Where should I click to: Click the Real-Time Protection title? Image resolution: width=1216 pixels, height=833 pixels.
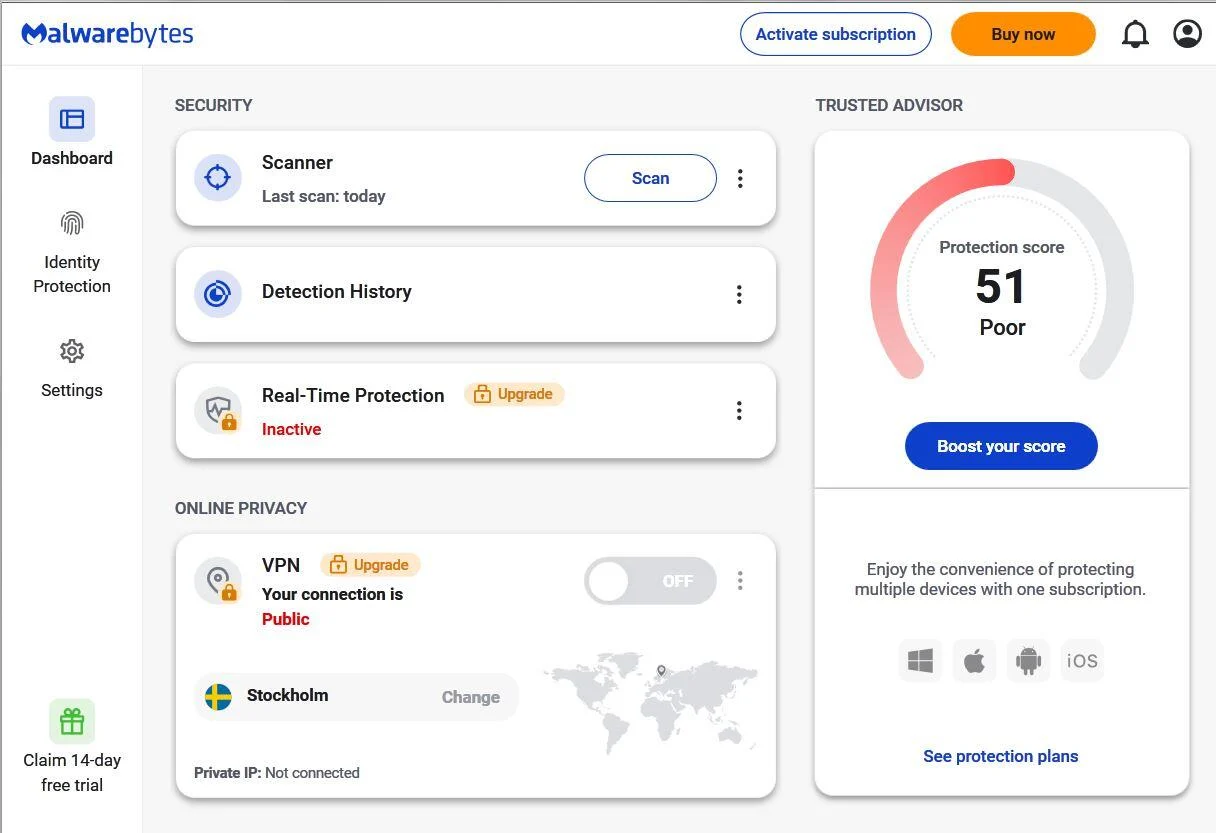353,395
